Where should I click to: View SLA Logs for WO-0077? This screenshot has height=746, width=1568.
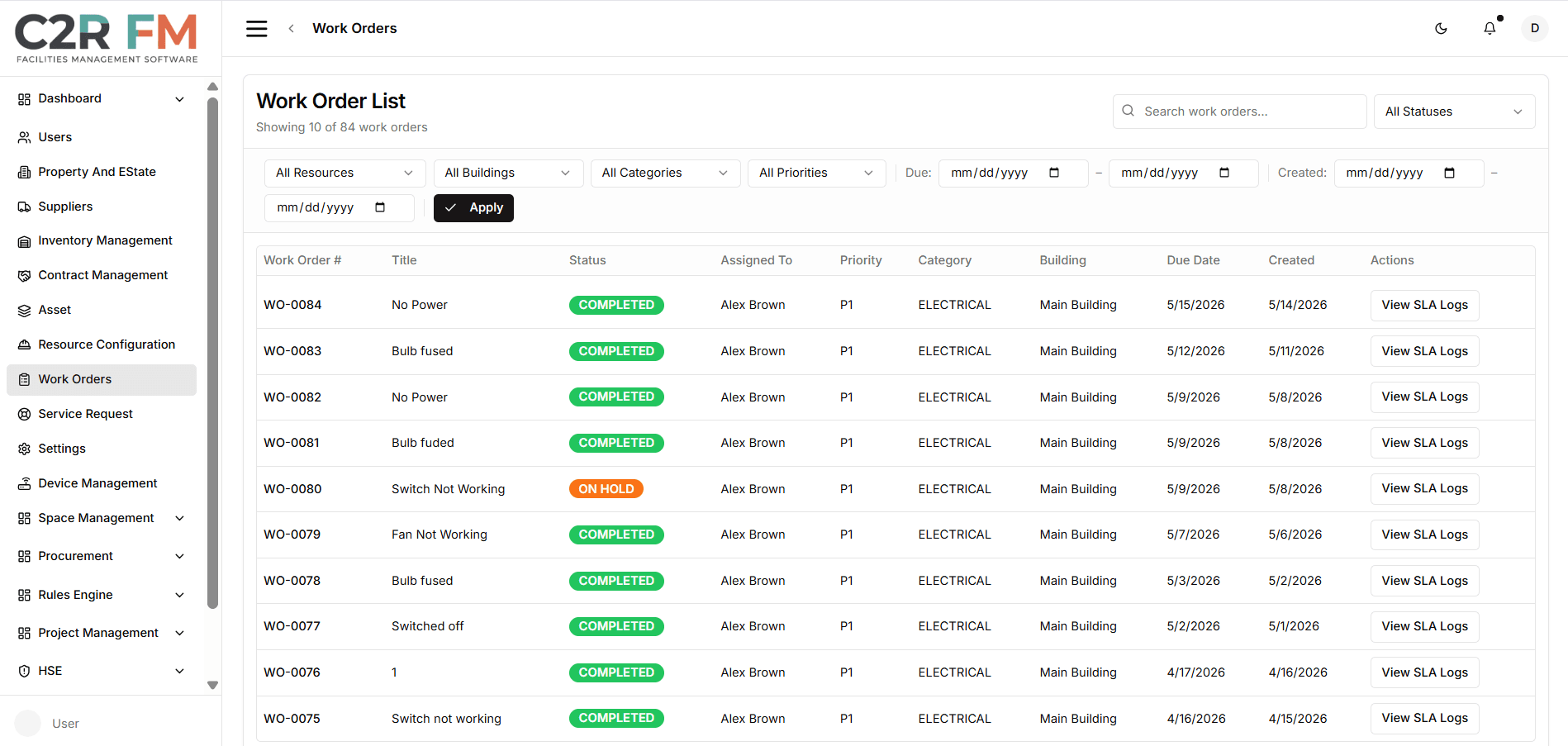point(1424,626)
